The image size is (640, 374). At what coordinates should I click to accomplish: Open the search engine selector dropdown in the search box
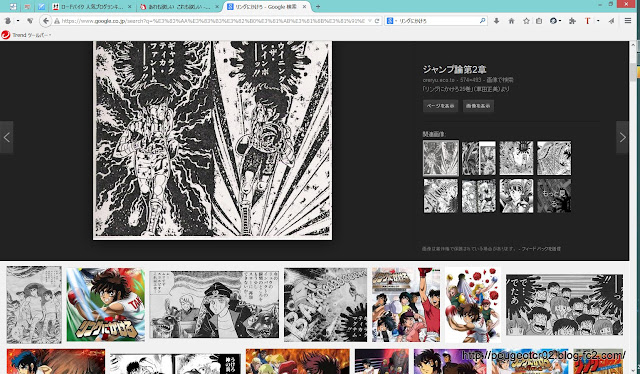click(x=391, y=21)
